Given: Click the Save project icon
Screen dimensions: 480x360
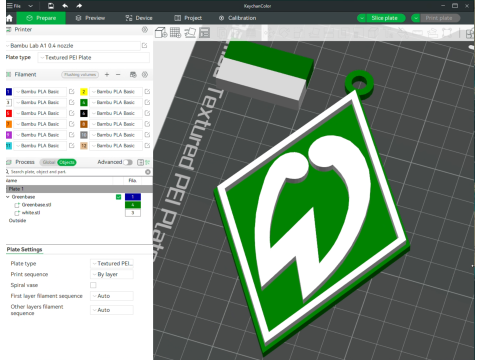Looking at the screenshot, I should pos(51,6).
